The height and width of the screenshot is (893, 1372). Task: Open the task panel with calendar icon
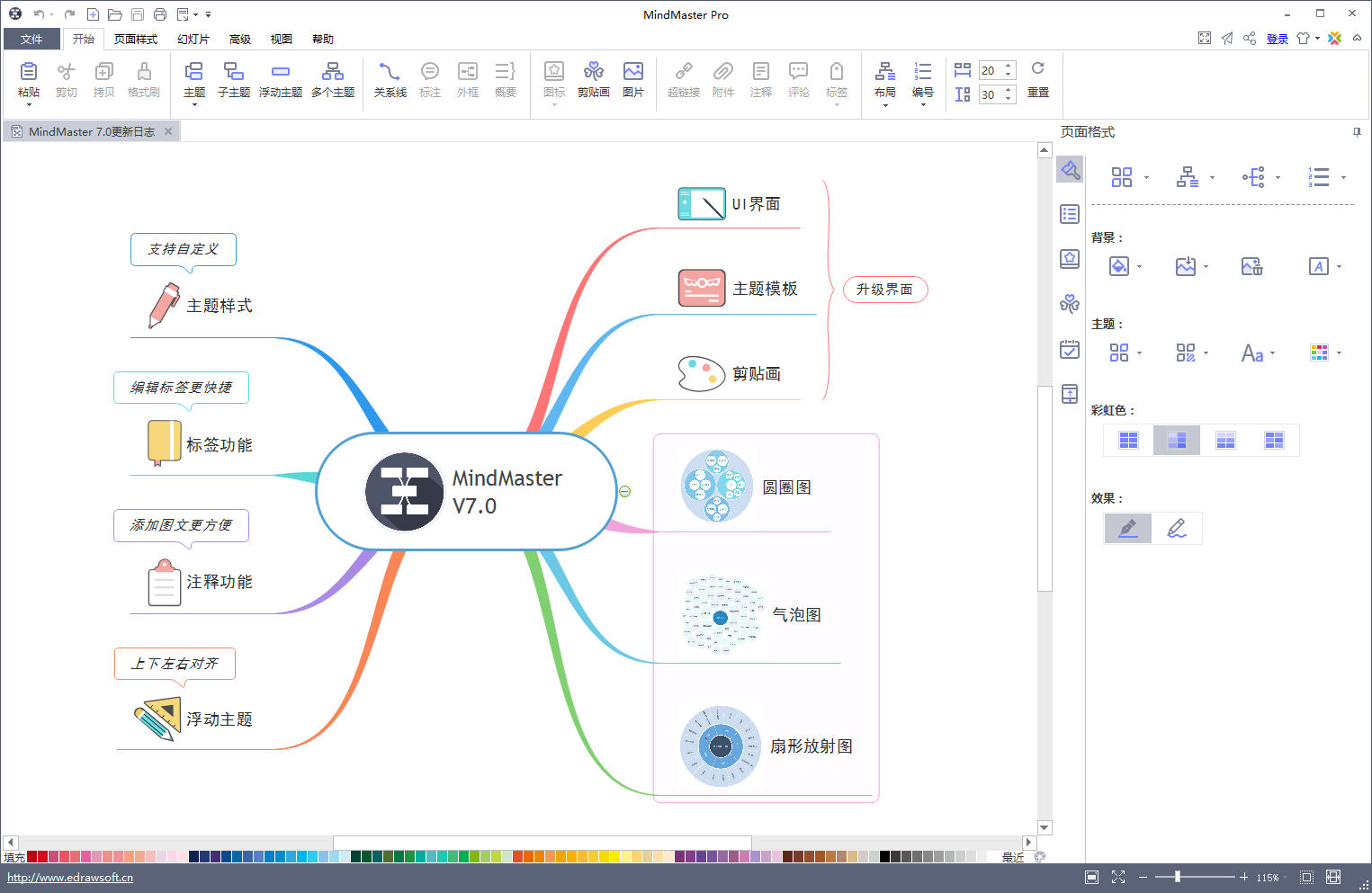point(1070,349)
